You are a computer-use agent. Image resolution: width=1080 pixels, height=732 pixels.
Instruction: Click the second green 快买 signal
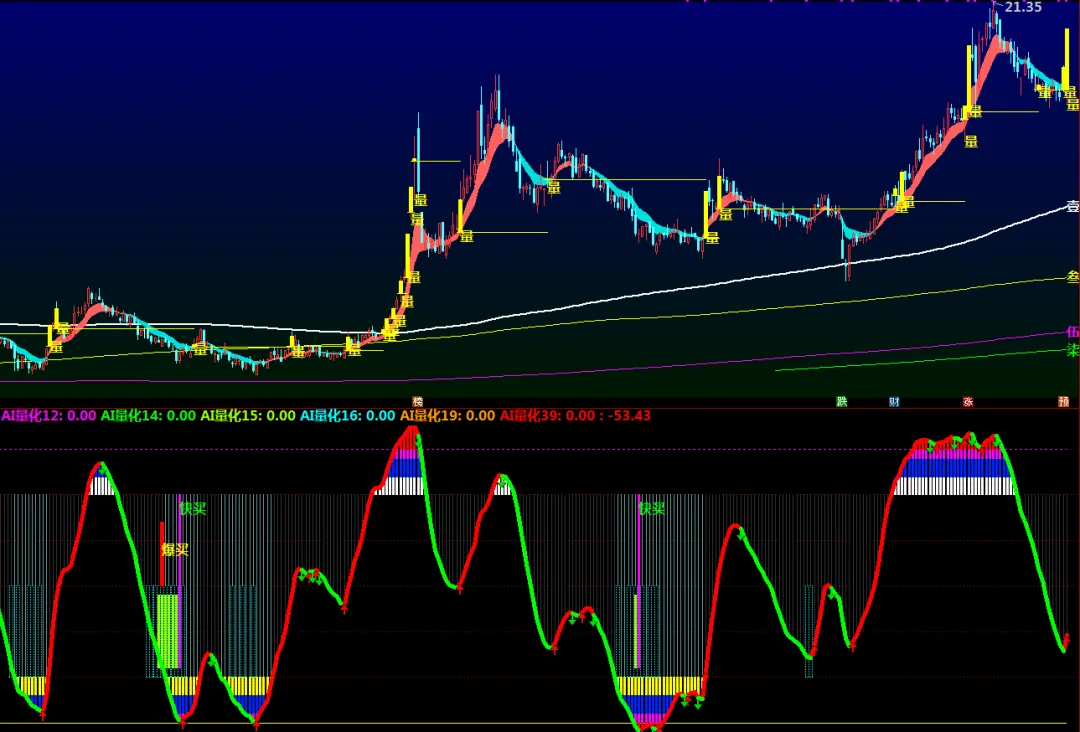652,509
